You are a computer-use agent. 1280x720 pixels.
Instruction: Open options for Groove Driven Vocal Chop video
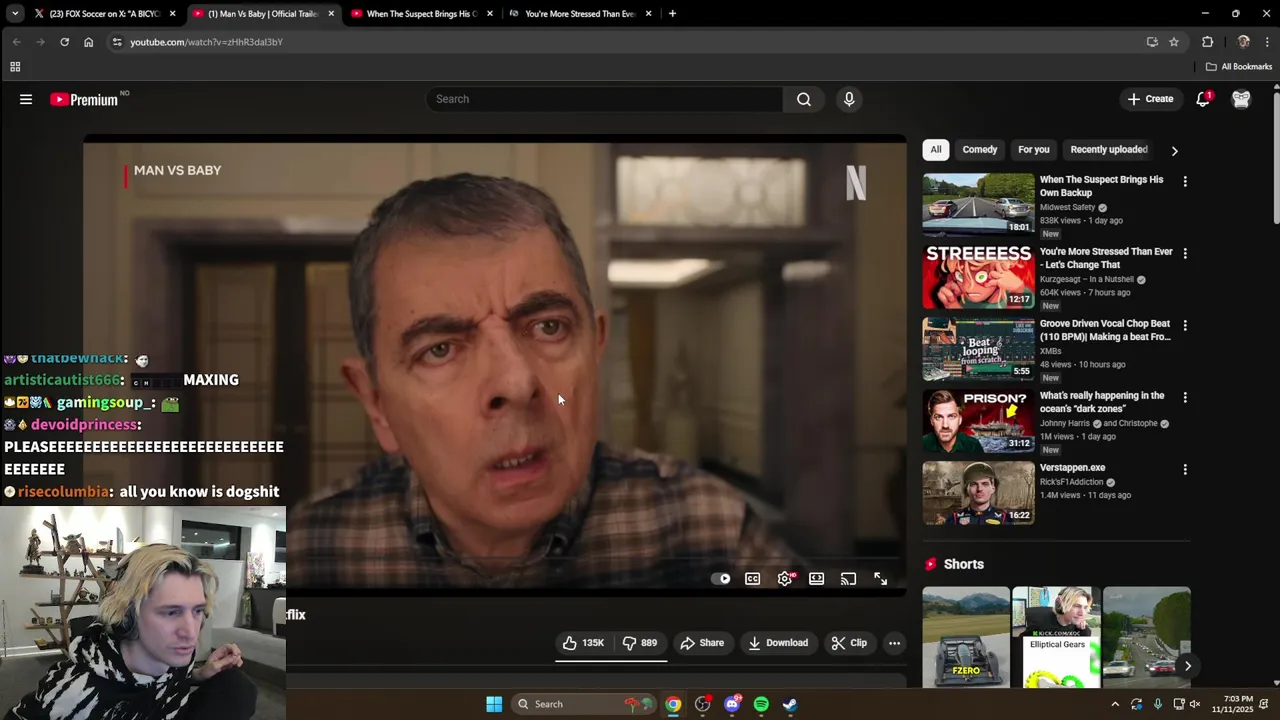1185,326
